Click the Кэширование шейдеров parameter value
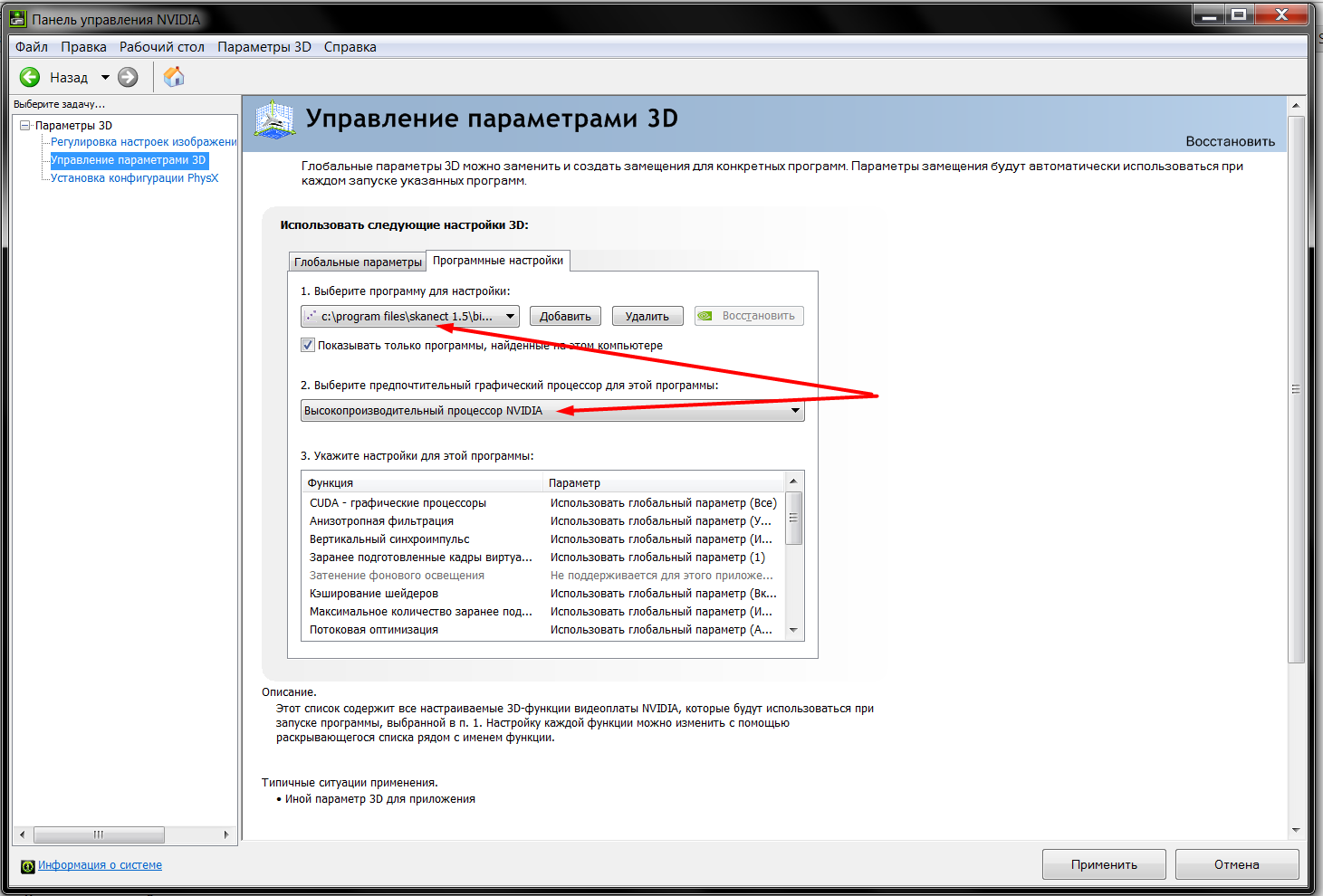The image size is (1323, 896). pyautogui.click(x=664, y=594)
